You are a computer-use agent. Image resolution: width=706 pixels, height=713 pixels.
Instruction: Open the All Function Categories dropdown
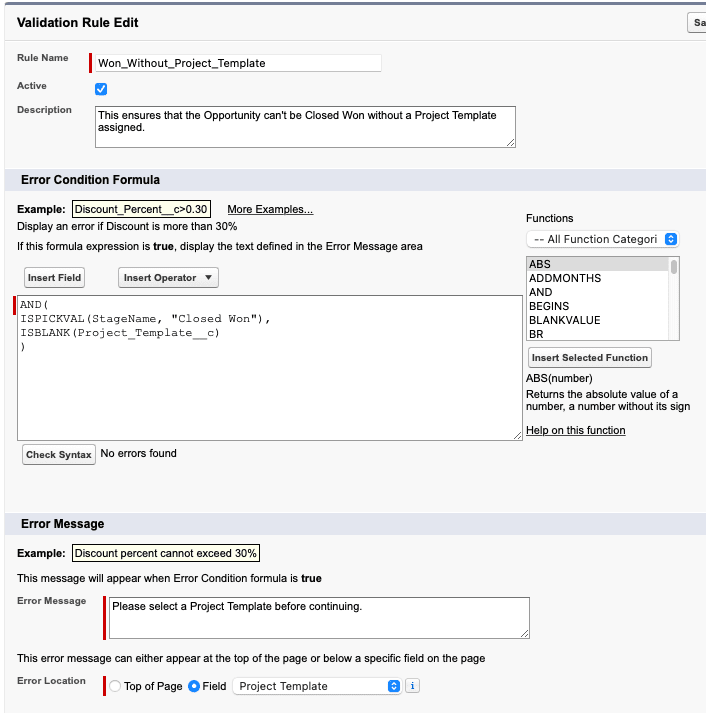click(x=602, y=239)
